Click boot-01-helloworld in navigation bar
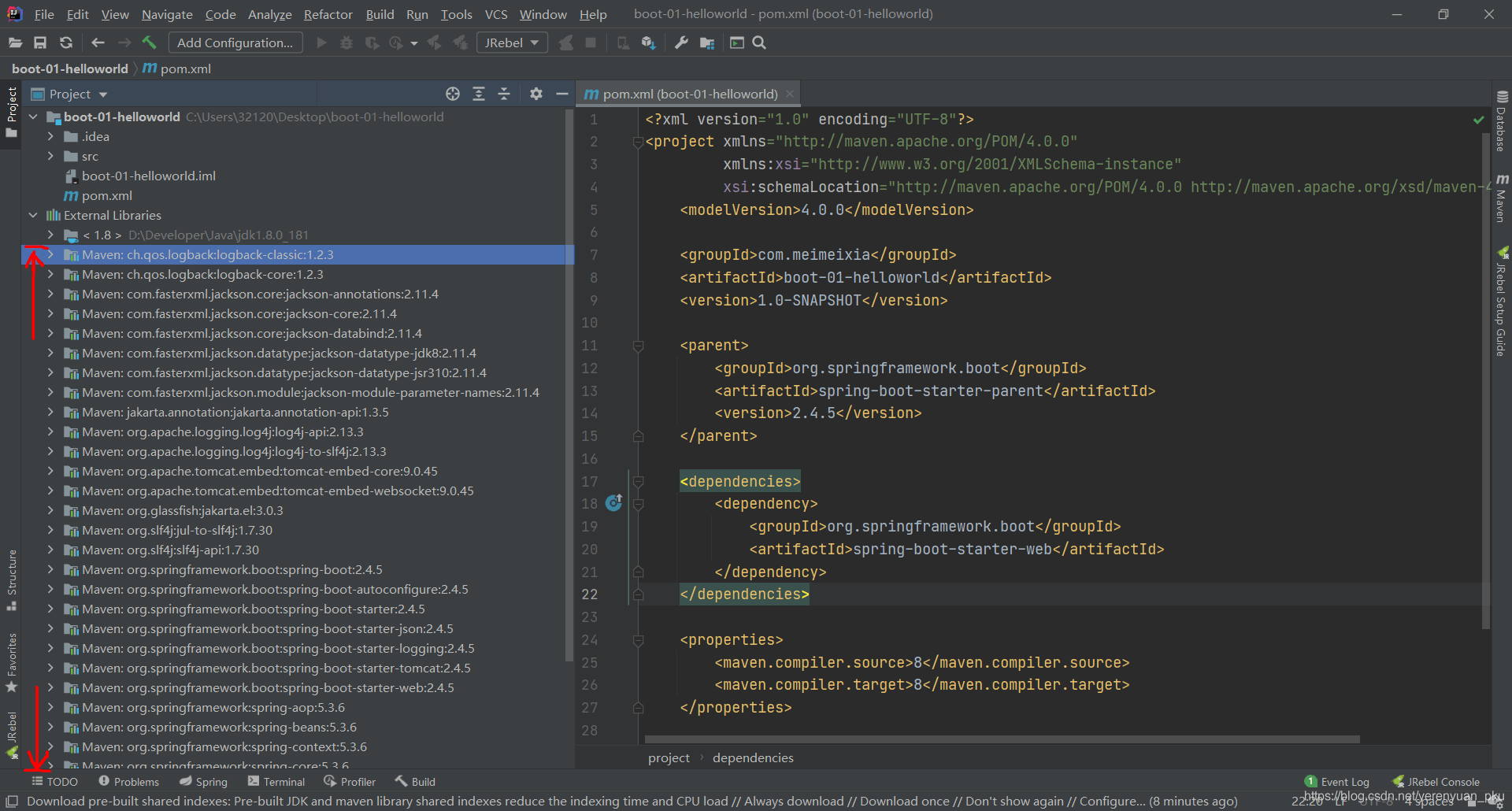 pos(70,69)
